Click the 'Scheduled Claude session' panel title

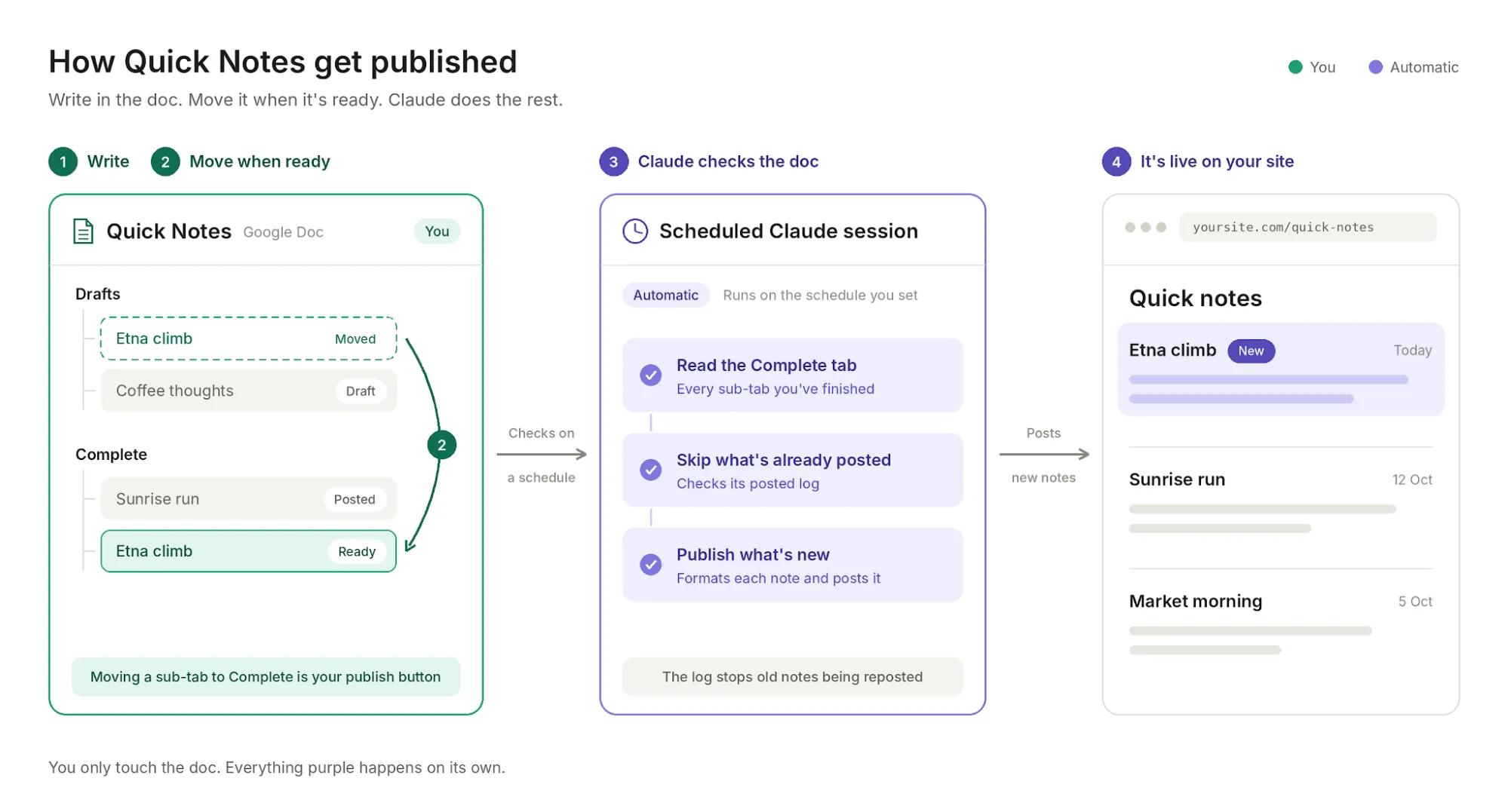[x=788, y=231]
